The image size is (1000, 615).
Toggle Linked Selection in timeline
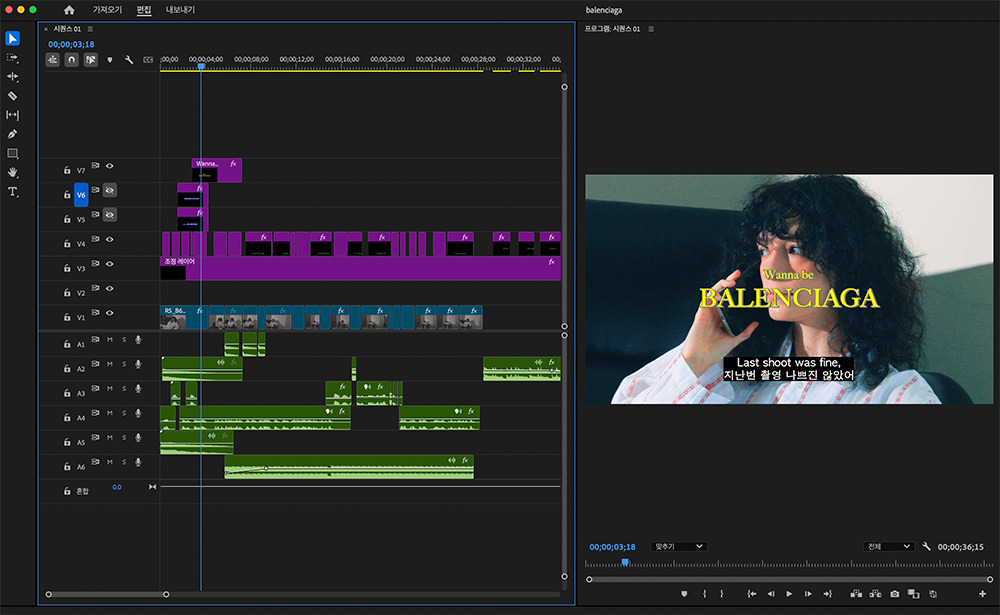point(91,59)
